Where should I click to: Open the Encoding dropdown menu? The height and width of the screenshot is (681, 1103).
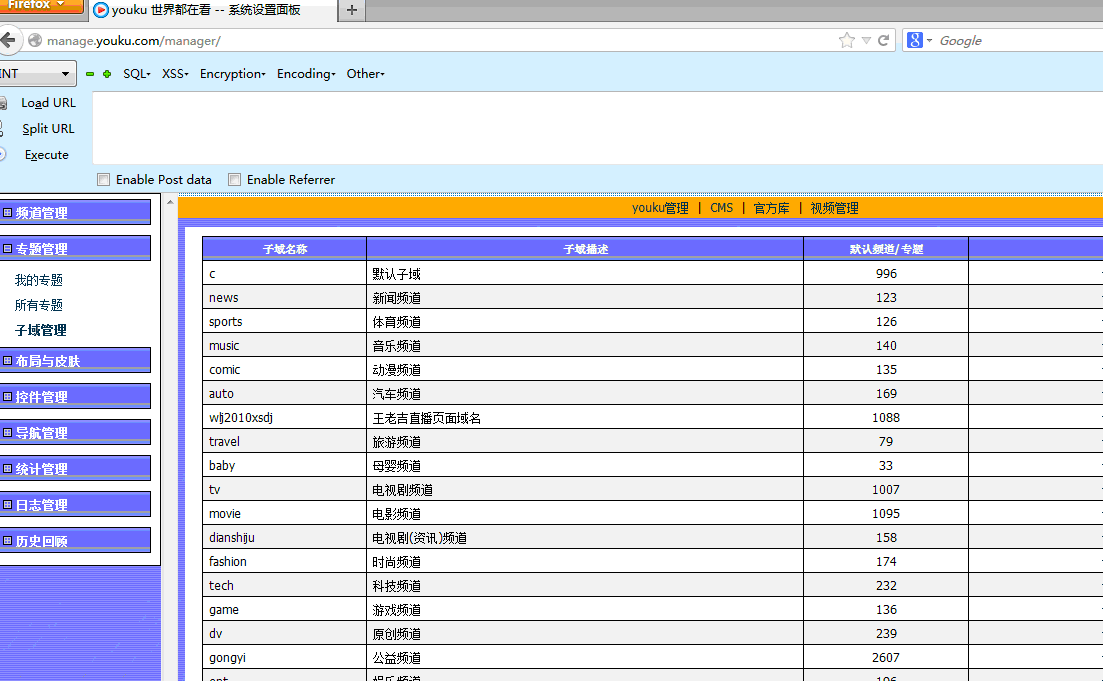306,73
